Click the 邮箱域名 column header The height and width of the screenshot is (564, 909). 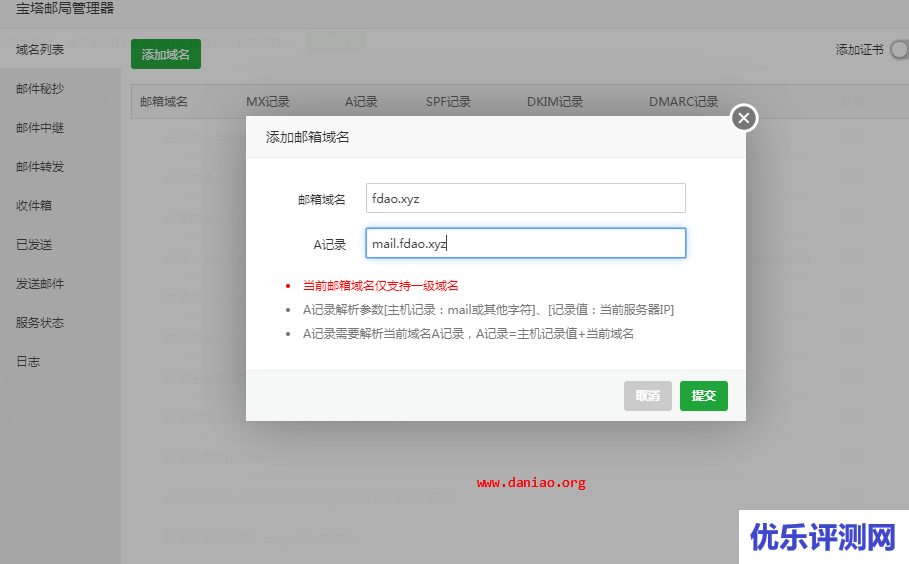coord(163,102)
